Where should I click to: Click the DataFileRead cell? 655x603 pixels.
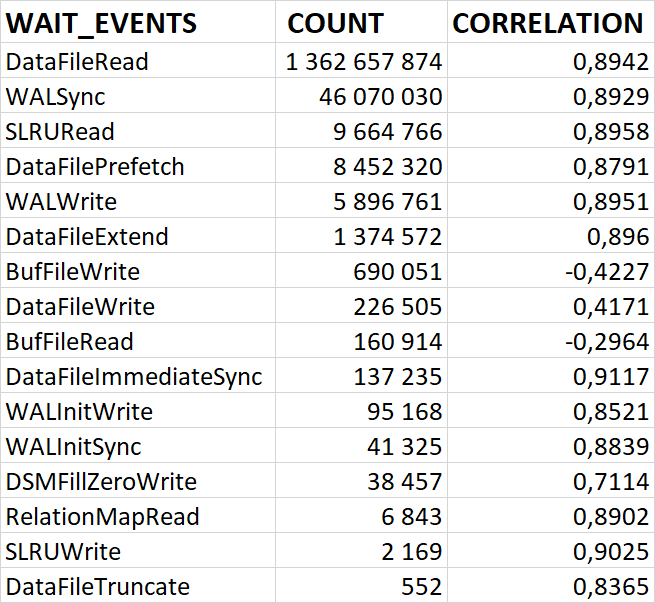[77, 62]
